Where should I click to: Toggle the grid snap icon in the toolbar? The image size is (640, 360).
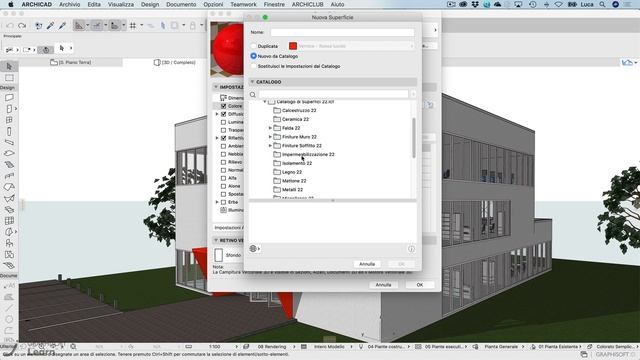click(x=133, y=26)
